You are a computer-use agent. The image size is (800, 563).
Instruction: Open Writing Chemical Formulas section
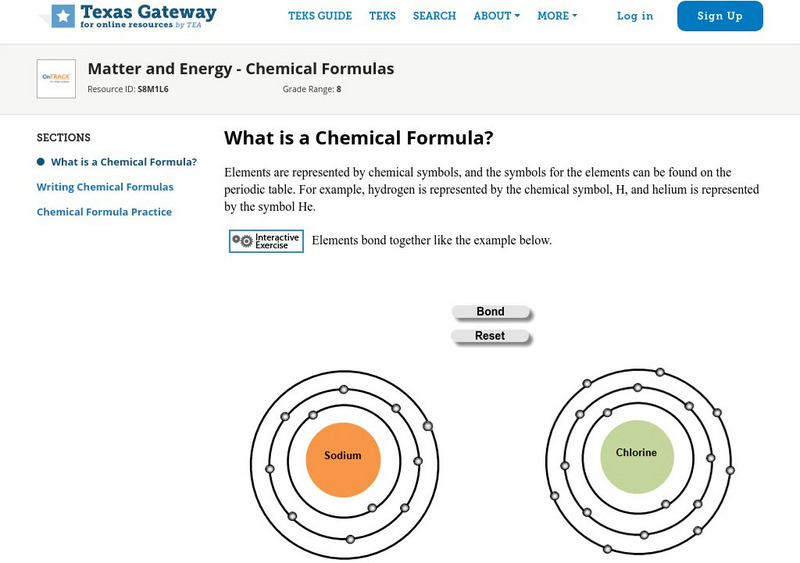(105, 187)
